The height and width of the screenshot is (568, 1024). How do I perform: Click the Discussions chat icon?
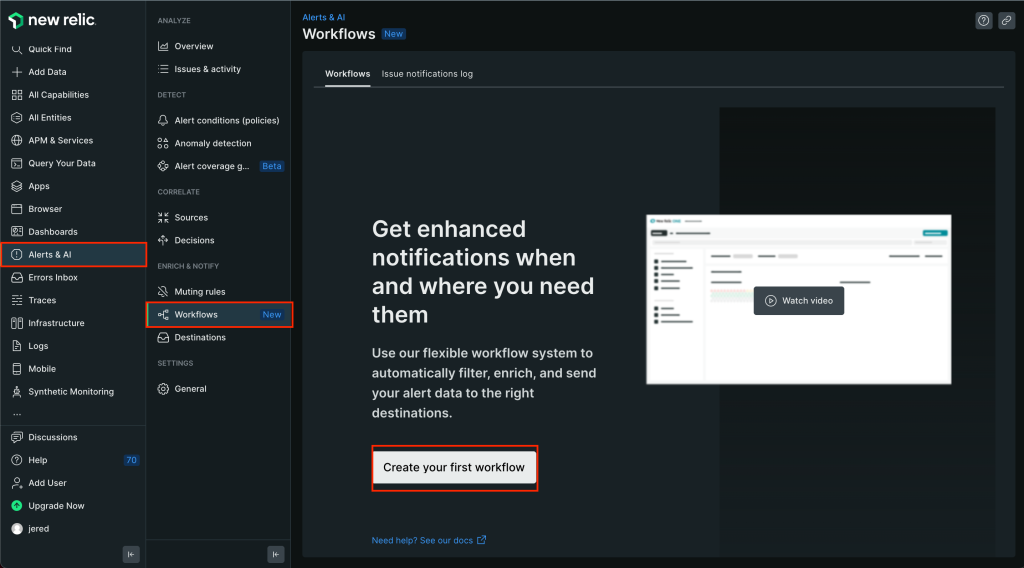click(x=17, y=437)
